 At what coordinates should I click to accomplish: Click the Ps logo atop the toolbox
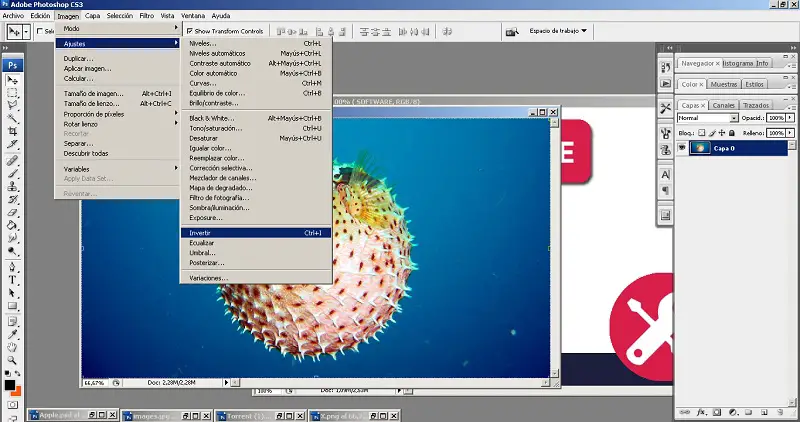pyautogui.click(x=12, y=65)
